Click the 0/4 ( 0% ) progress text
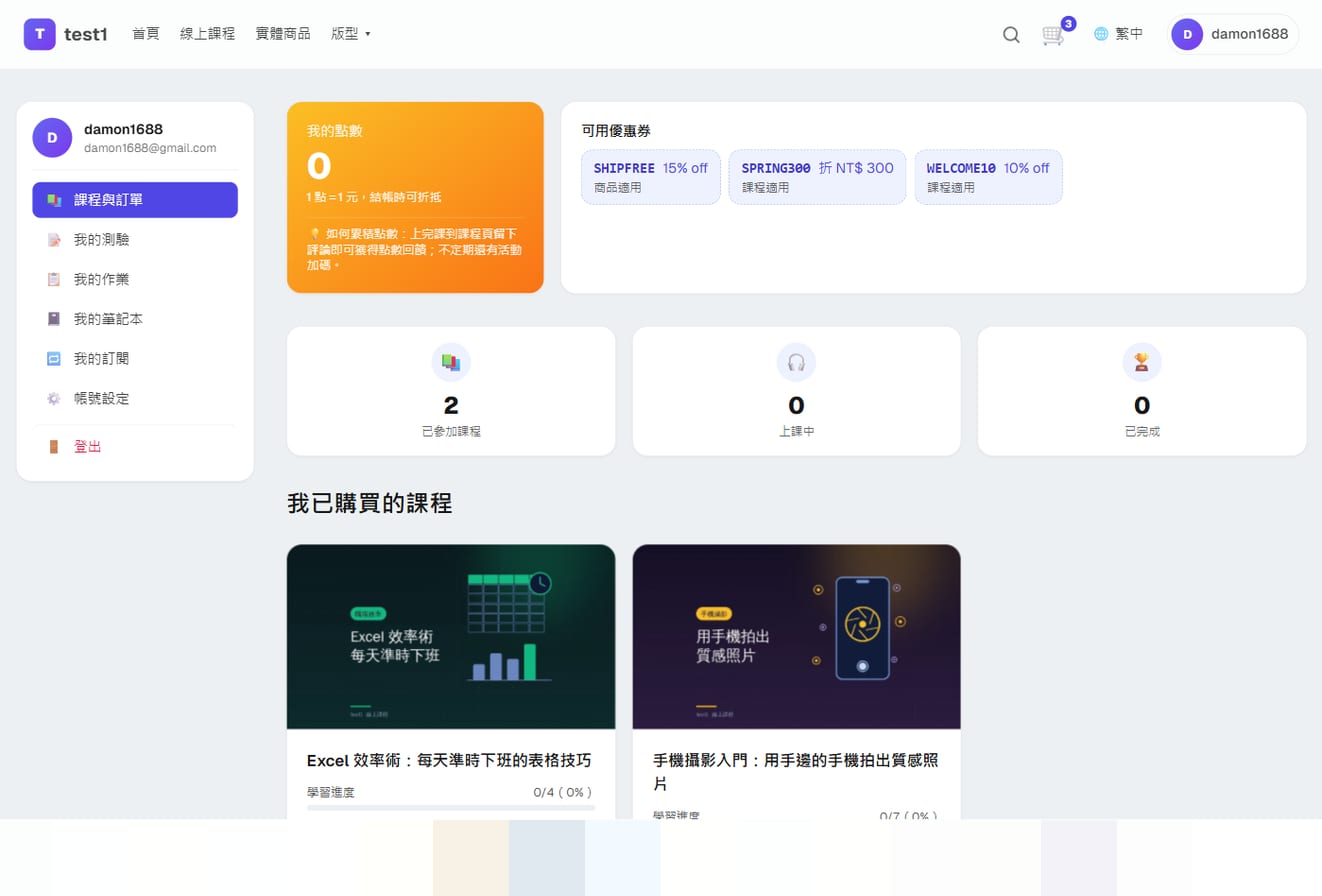1322x896 pixels. click(563, 792)
